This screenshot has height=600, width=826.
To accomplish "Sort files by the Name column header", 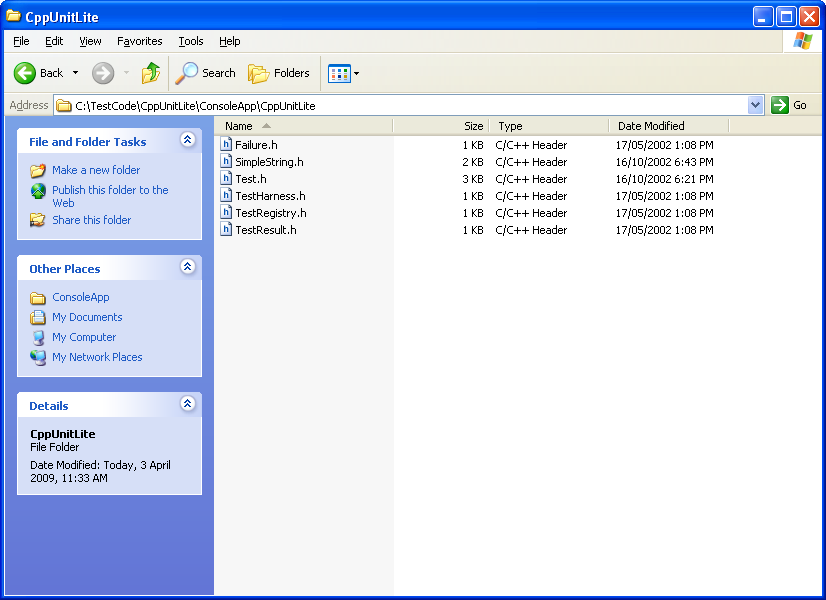I will (304, 126).
